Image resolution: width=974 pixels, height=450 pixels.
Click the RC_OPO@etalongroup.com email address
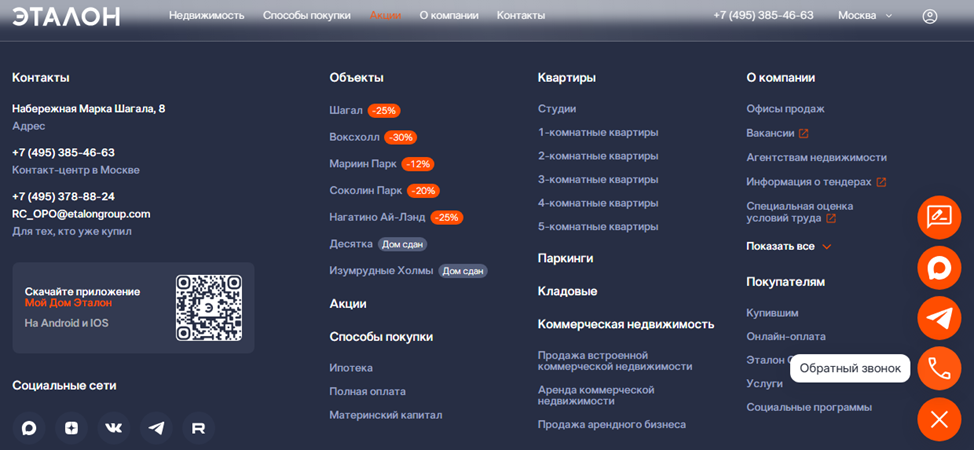point(81,214)
